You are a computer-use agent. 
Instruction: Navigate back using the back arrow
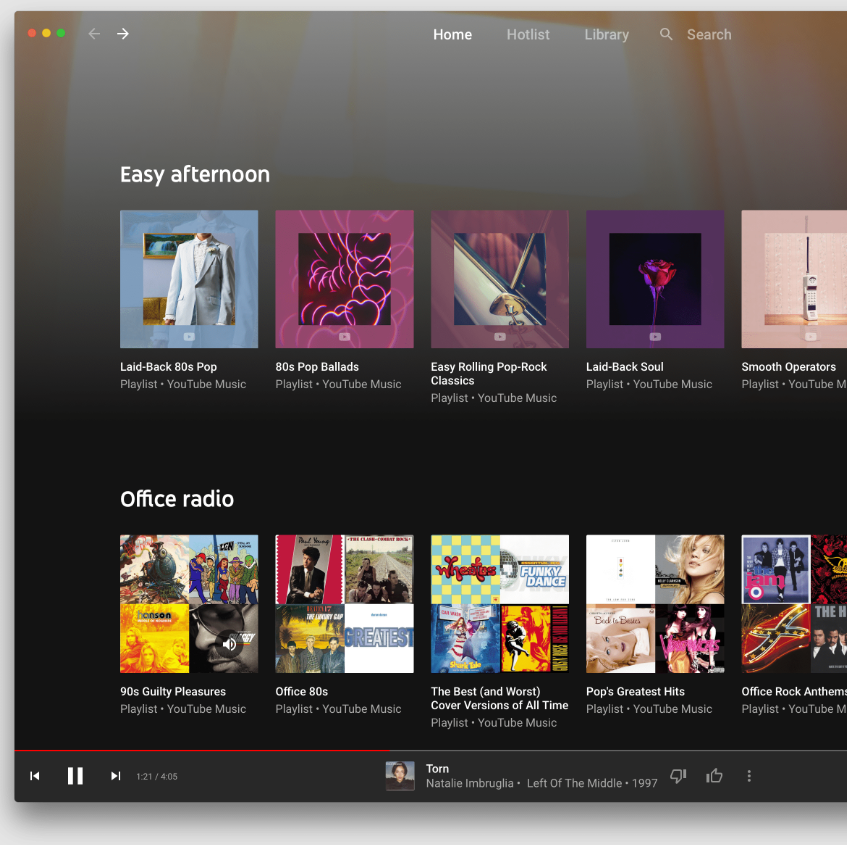pyautogui.click(x=93, y=33)
